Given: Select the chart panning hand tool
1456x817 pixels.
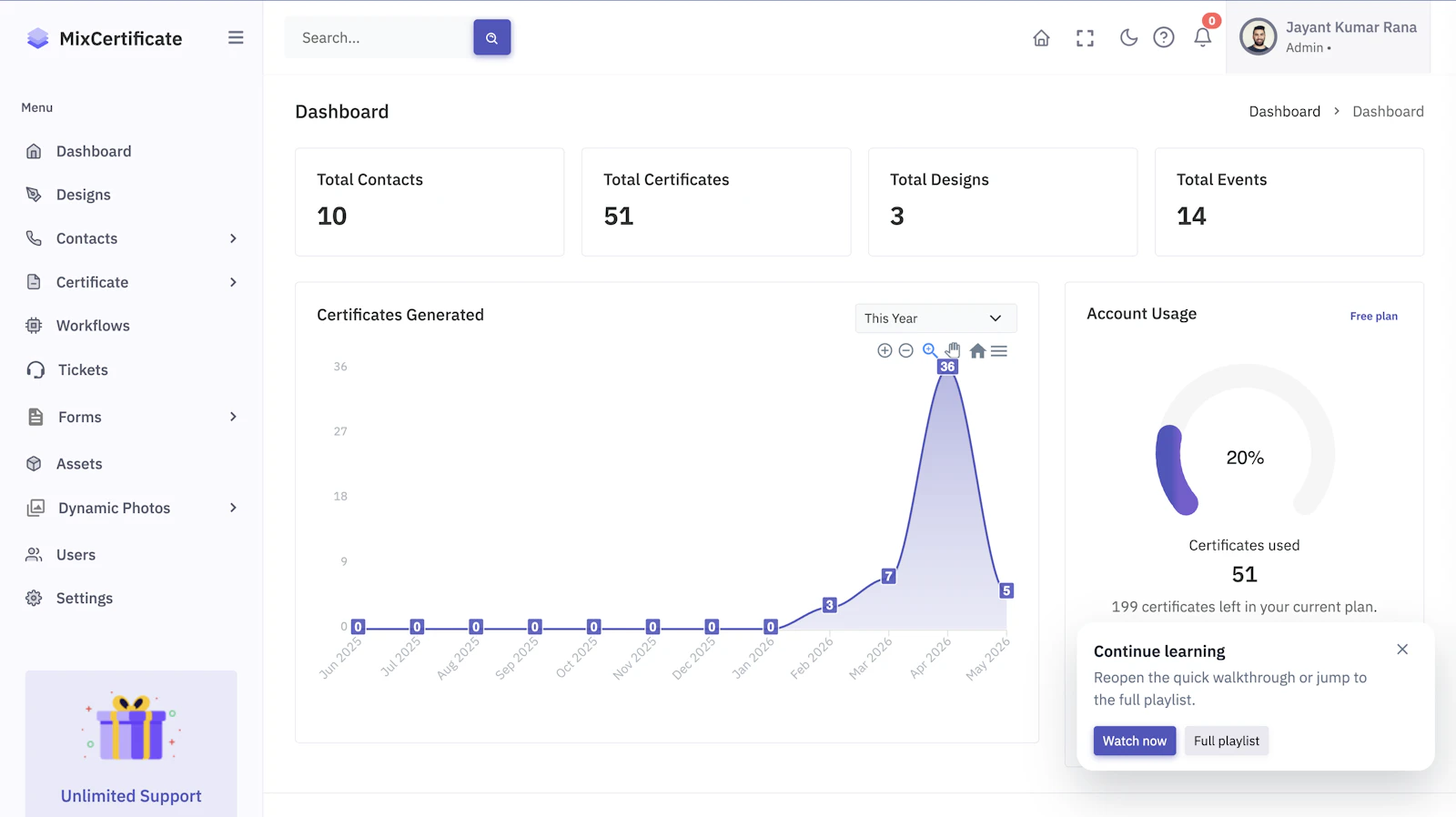Looking at the screenshot, I should [x=953, y=350].
